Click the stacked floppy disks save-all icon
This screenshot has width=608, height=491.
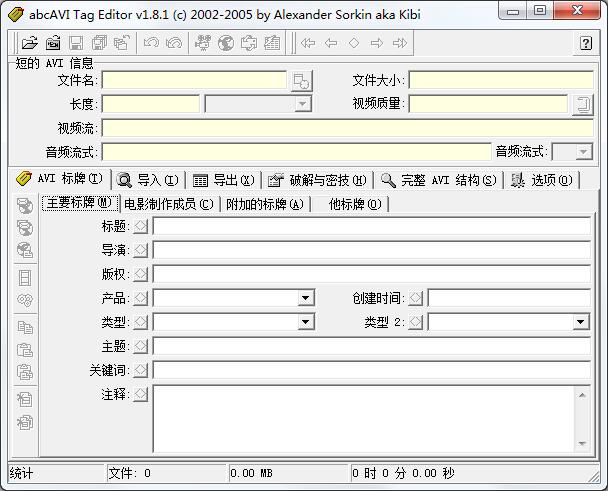99,43
